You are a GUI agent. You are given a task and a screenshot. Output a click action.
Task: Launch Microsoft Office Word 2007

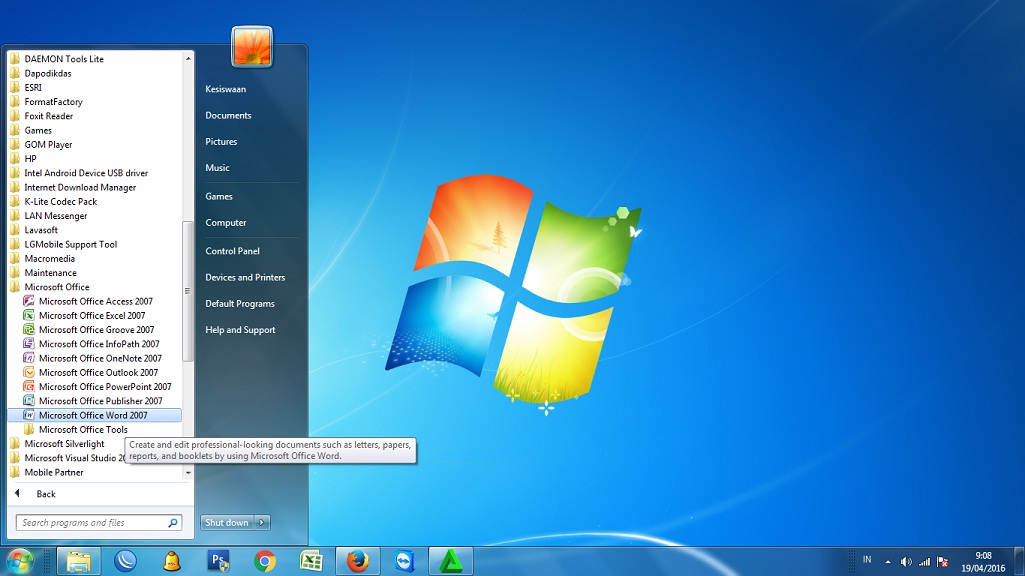pos(95,415)
